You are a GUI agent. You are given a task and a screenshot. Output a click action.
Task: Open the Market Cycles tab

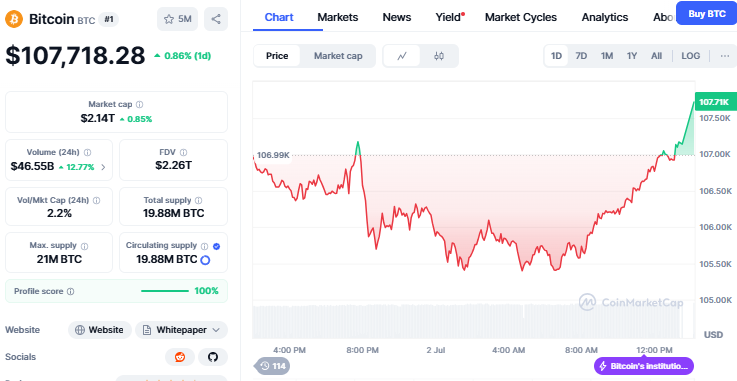pos(521,17)
